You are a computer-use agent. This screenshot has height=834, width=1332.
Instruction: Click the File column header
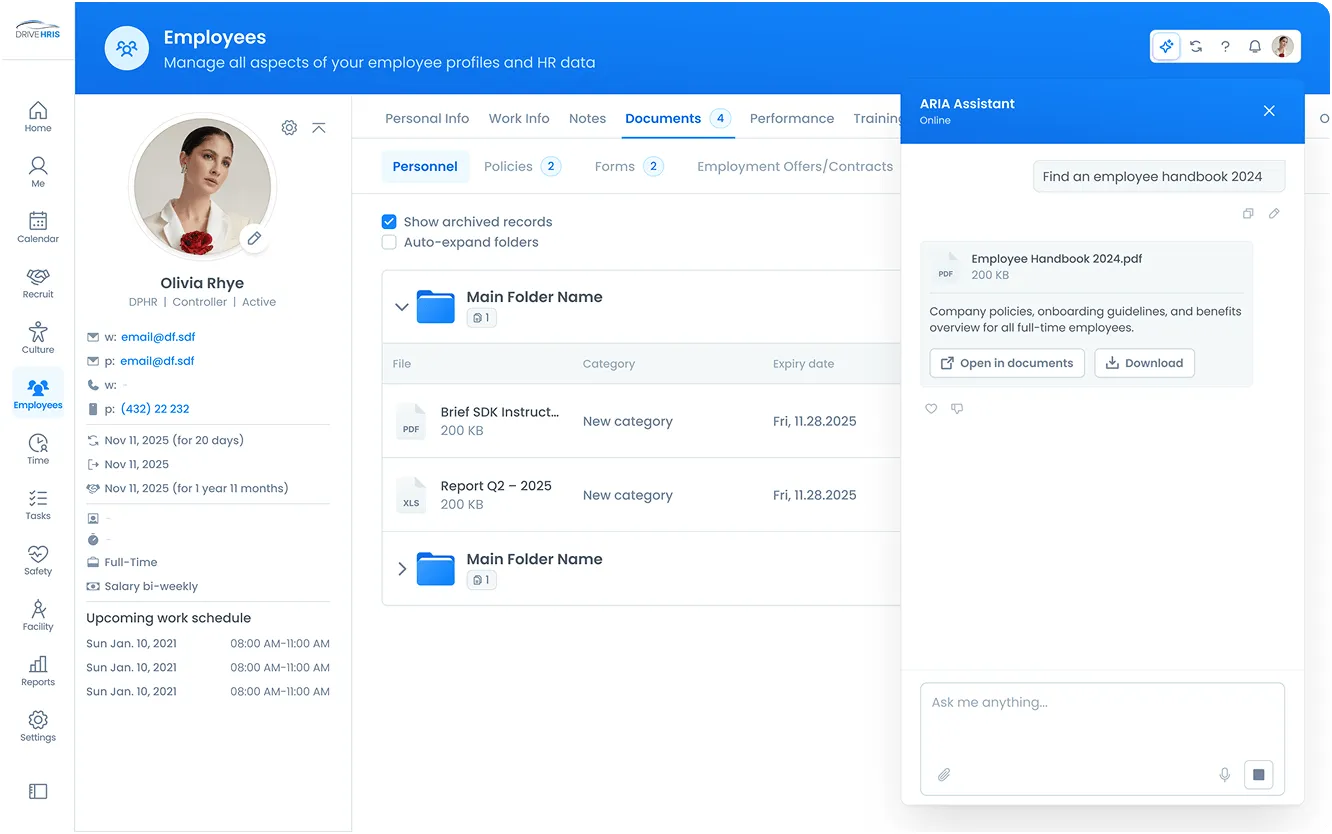pyautogui.click(x=402, y=364)
